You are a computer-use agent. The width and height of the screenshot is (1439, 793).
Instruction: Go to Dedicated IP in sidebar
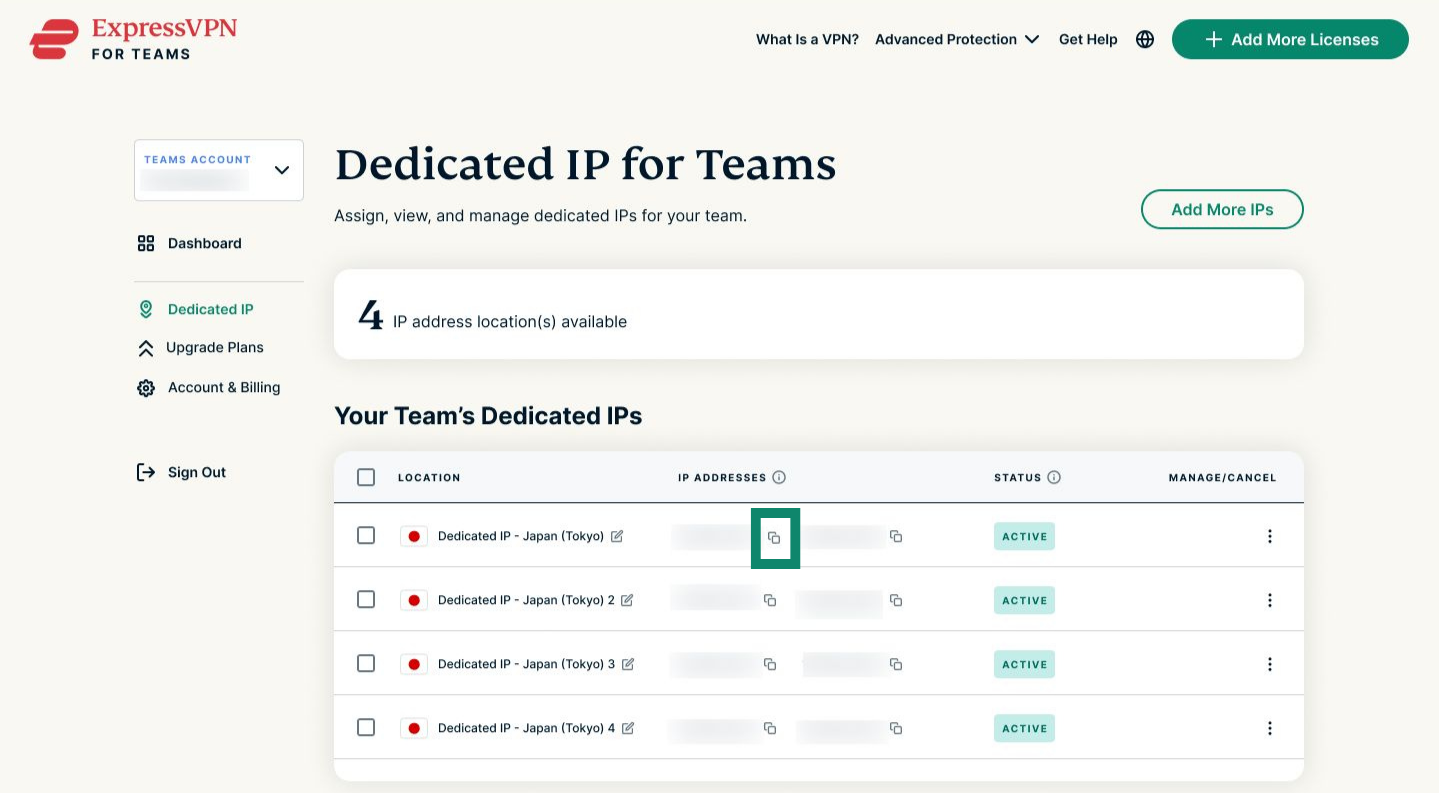[195, 309]
